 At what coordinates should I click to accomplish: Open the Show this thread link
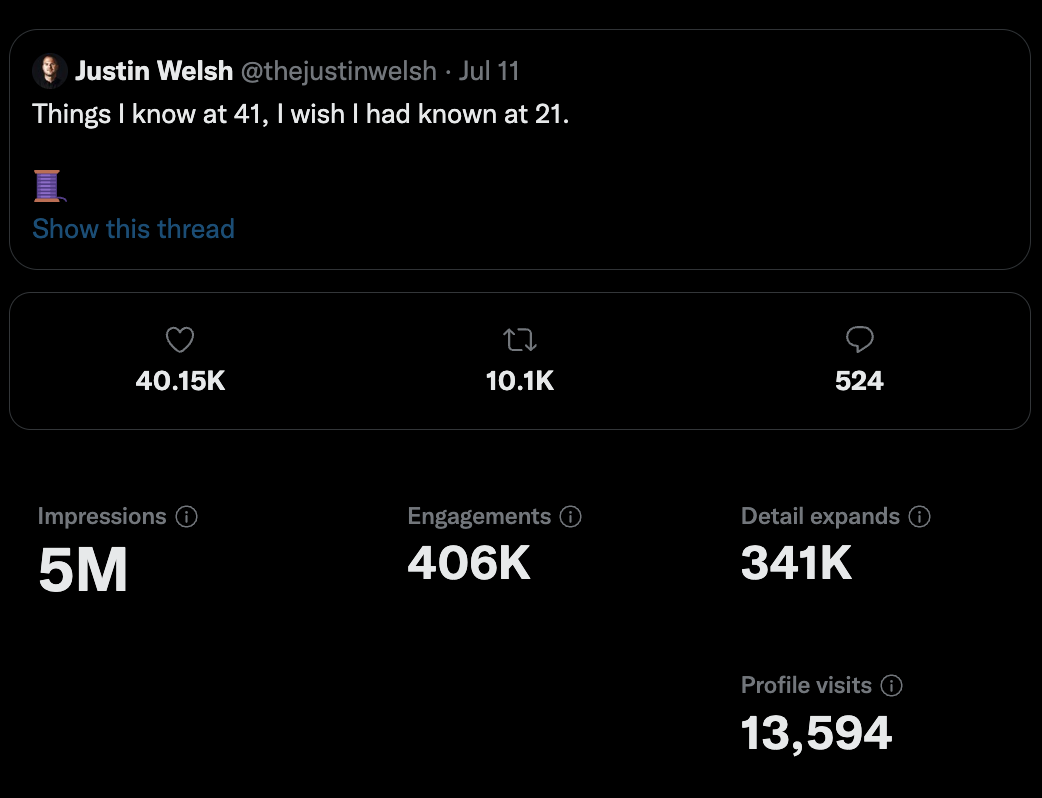coord(133,229)
